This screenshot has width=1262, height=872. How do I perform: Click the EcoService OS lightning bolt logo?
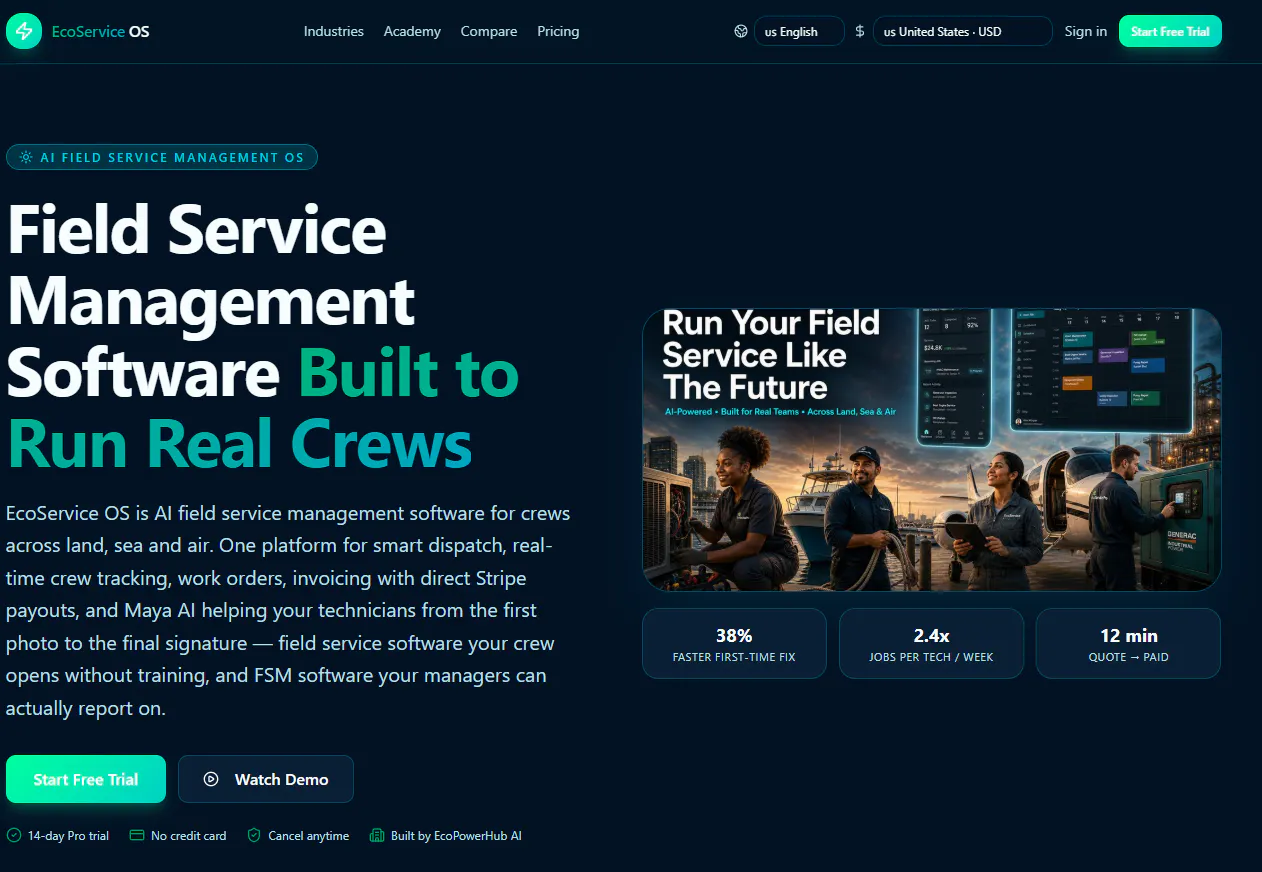[x=24, y=31]
